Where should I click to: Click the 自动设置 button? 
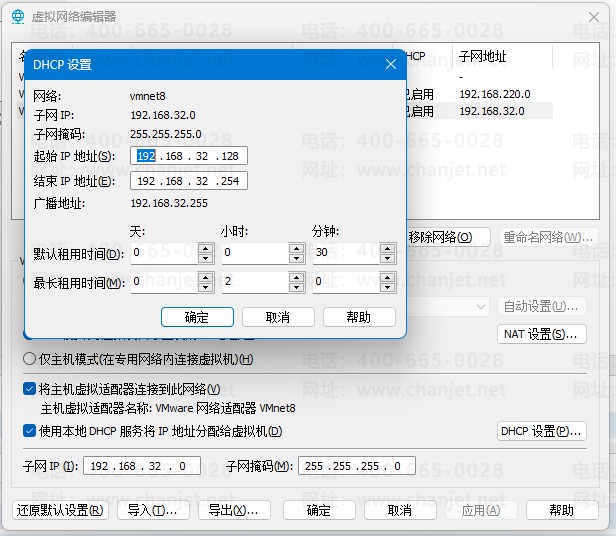coord(542,306)
